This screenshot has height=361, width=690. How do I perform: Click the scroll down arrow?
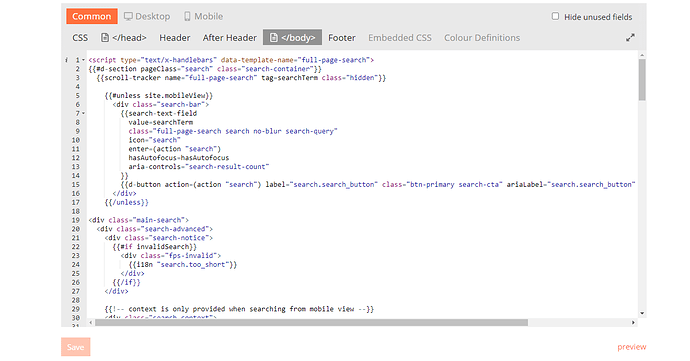point(642,313)
